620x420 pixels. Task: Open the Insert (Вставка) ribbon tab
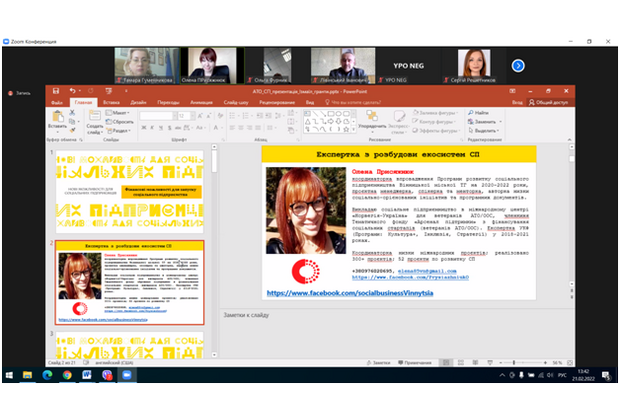tap(113, 101)
